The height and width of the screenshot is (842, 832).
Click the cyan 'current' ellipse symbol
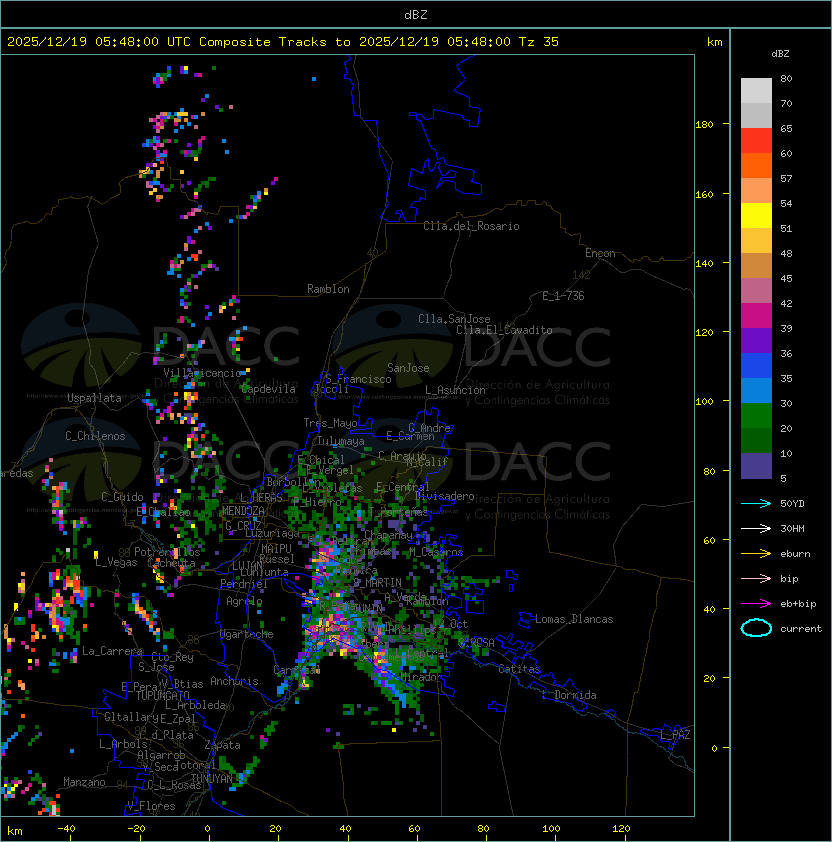(756, 628)
